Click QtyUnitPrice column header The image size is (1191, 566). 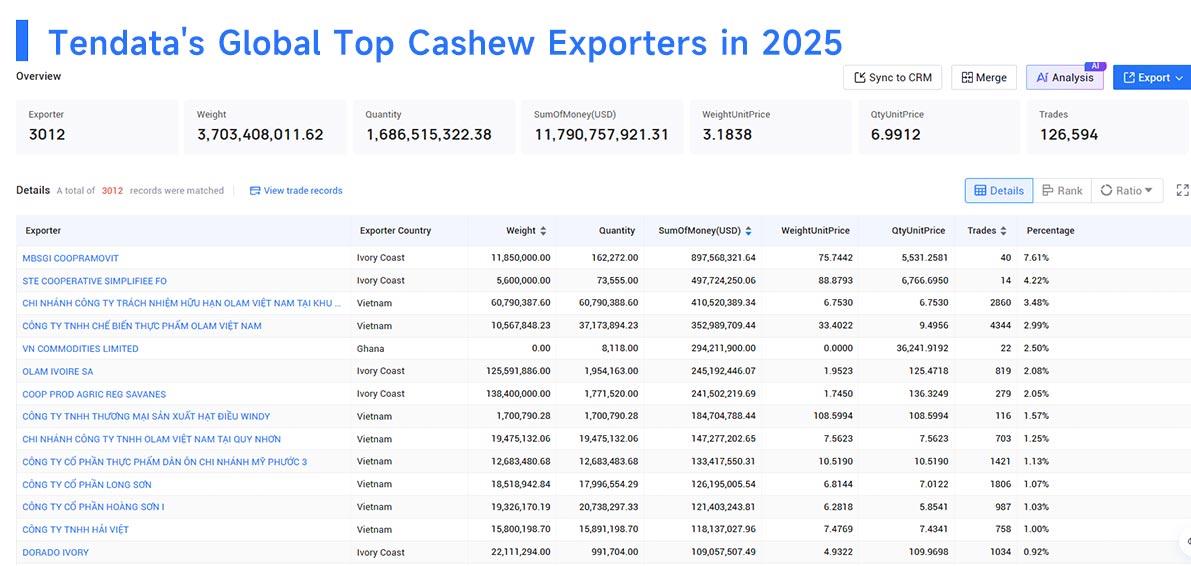pos(919,230)
